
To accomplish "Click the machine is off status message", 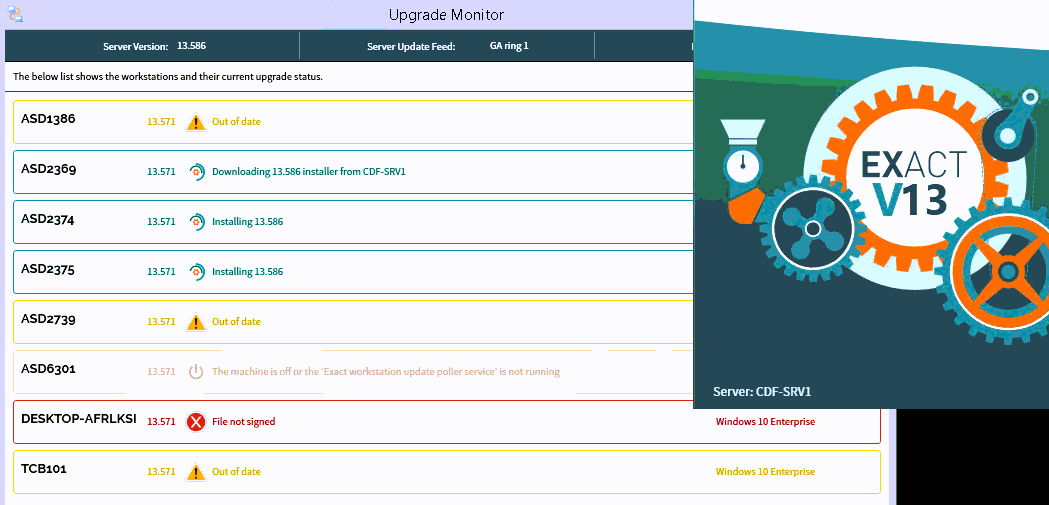I will tap(386, 372).
